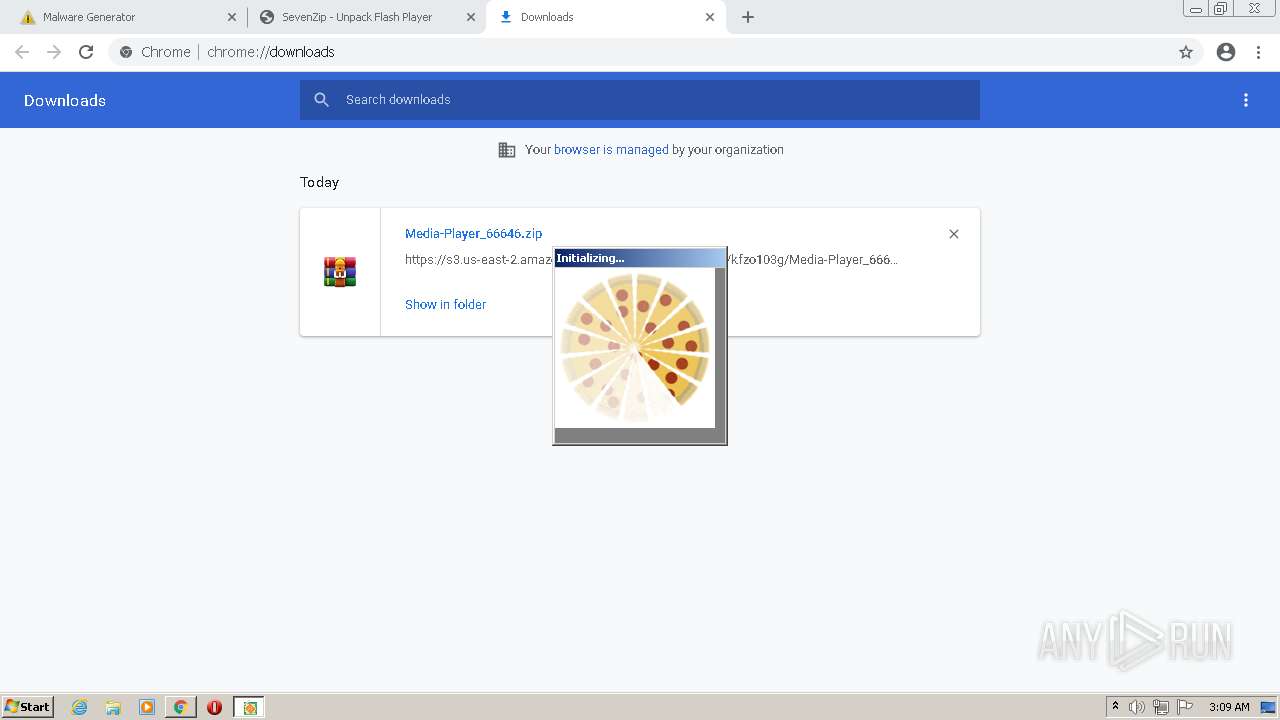Open Downloads page more actions menu
Screen dimensions: 1280x720
(x=1246, y=100)
